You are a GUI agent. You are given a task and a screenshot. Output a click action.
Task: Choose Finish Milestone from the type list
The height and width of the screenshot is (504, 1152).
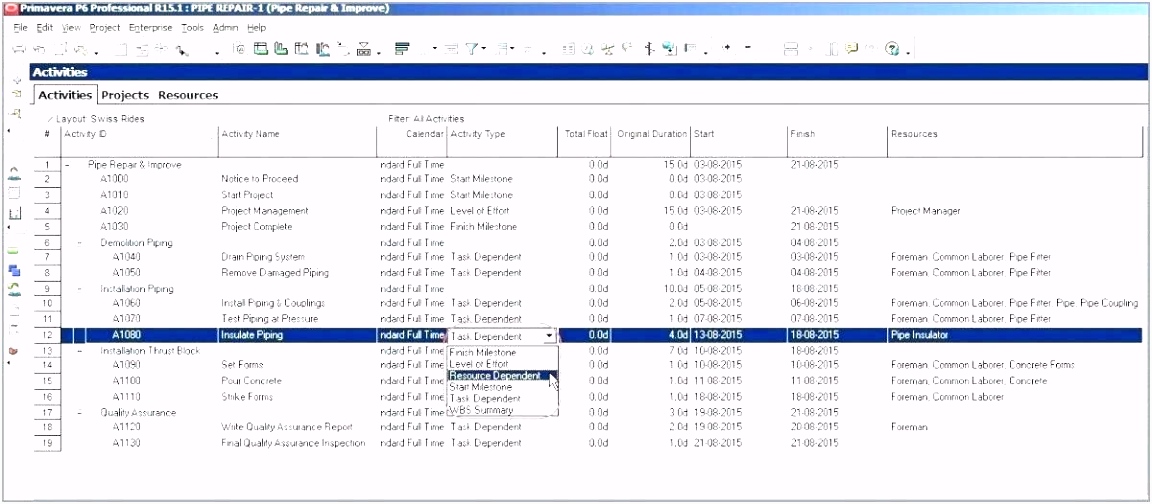(x=503, y=353)
